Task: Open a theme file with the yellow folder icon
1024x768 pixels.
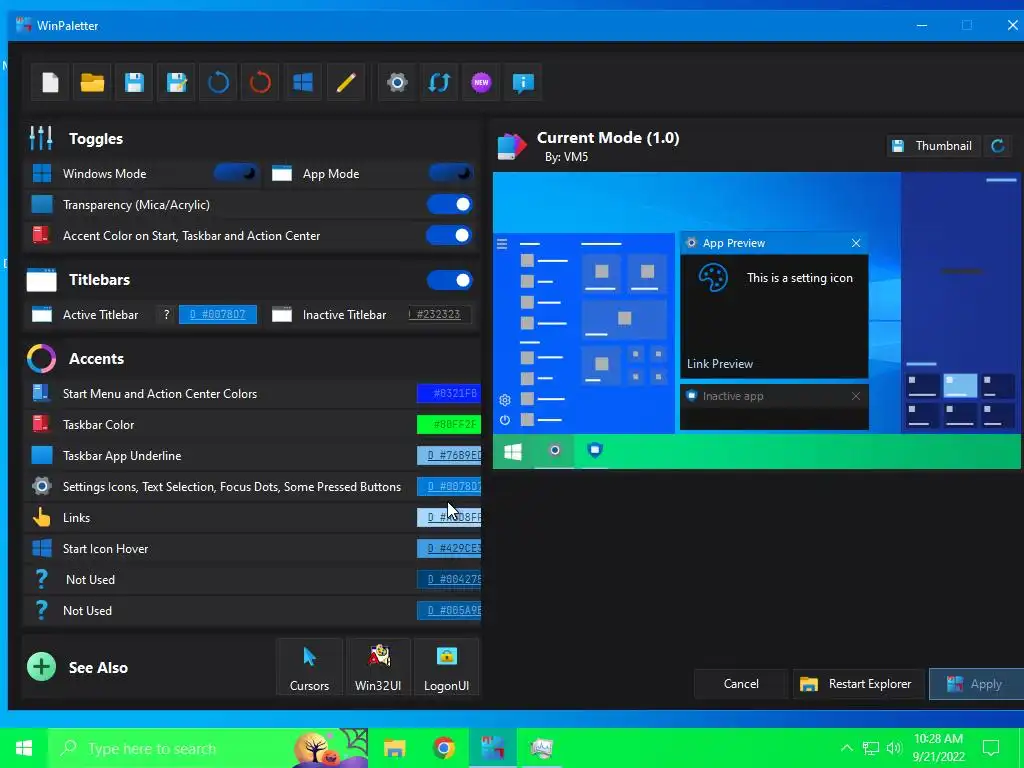Action: click(x=92, y=82)
